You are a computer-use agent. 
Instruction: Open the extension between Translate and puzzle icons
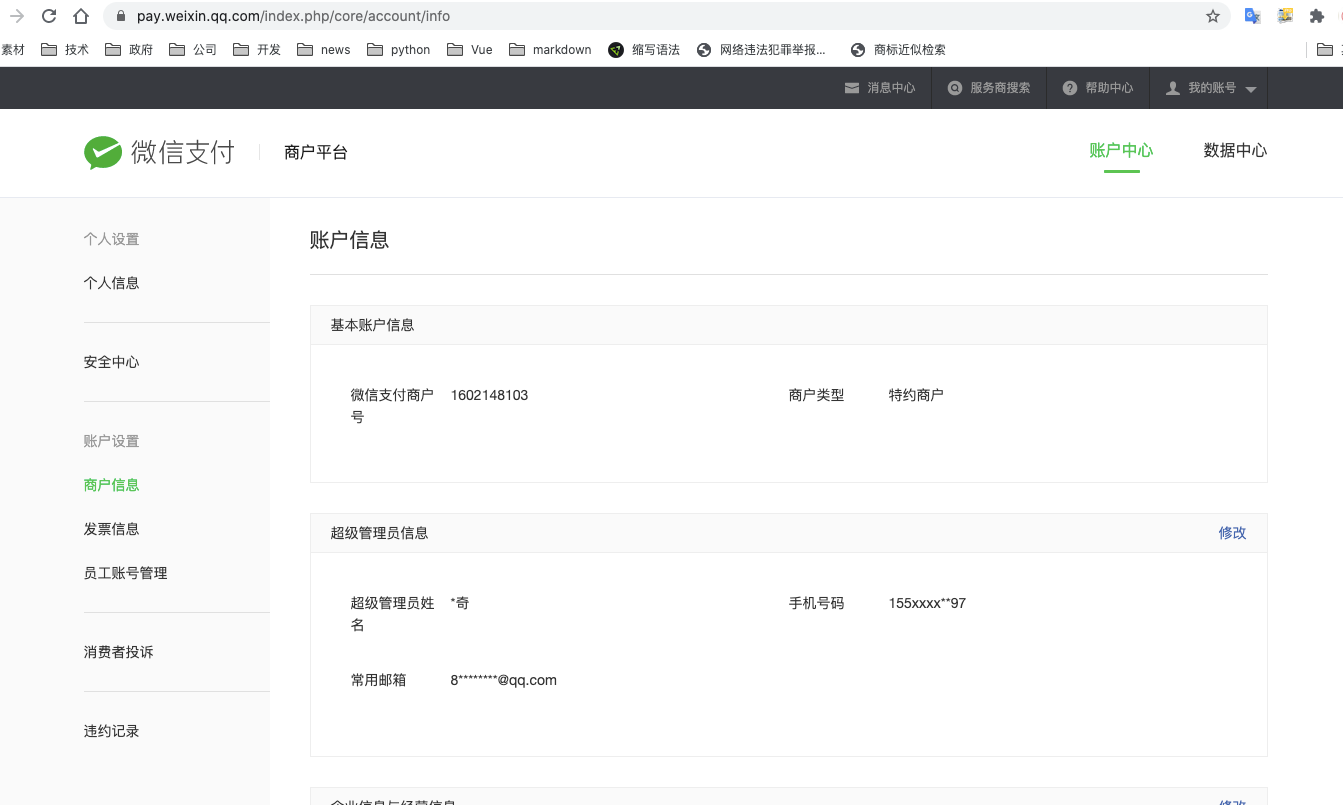[x=1285, y=16]
